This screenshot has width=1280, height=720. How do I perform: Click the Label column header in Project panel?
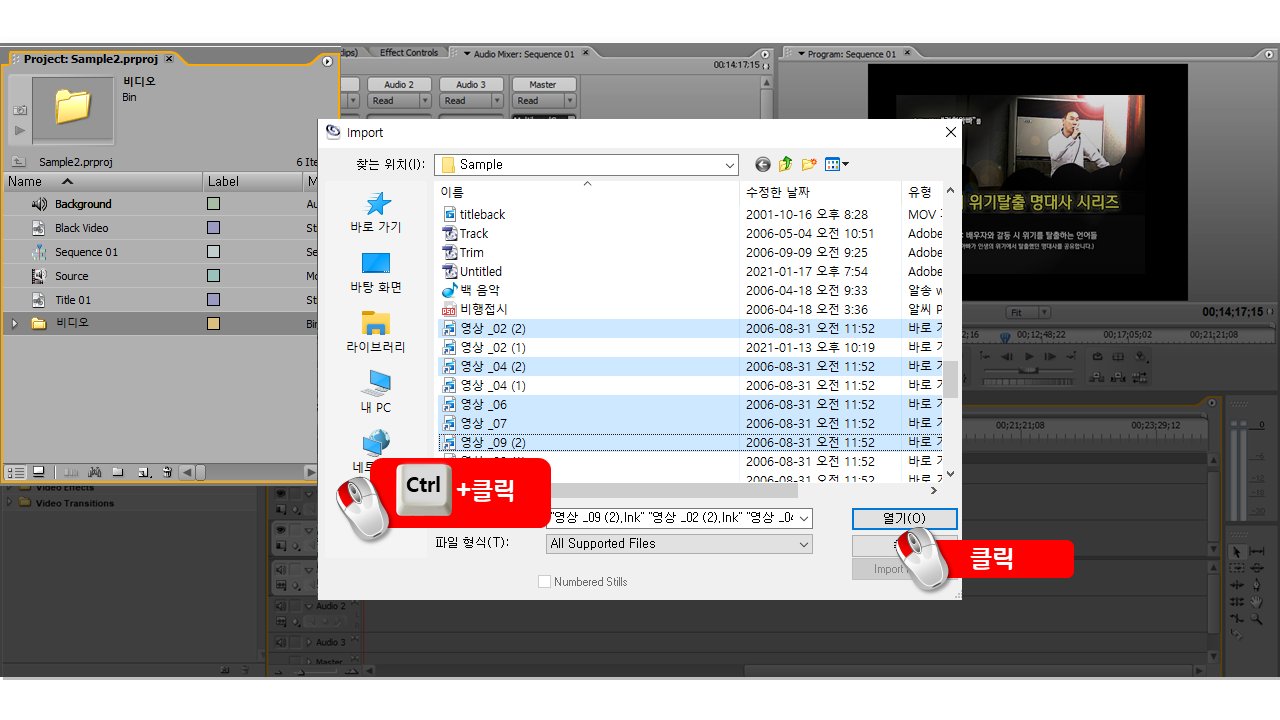coord(253,181)
